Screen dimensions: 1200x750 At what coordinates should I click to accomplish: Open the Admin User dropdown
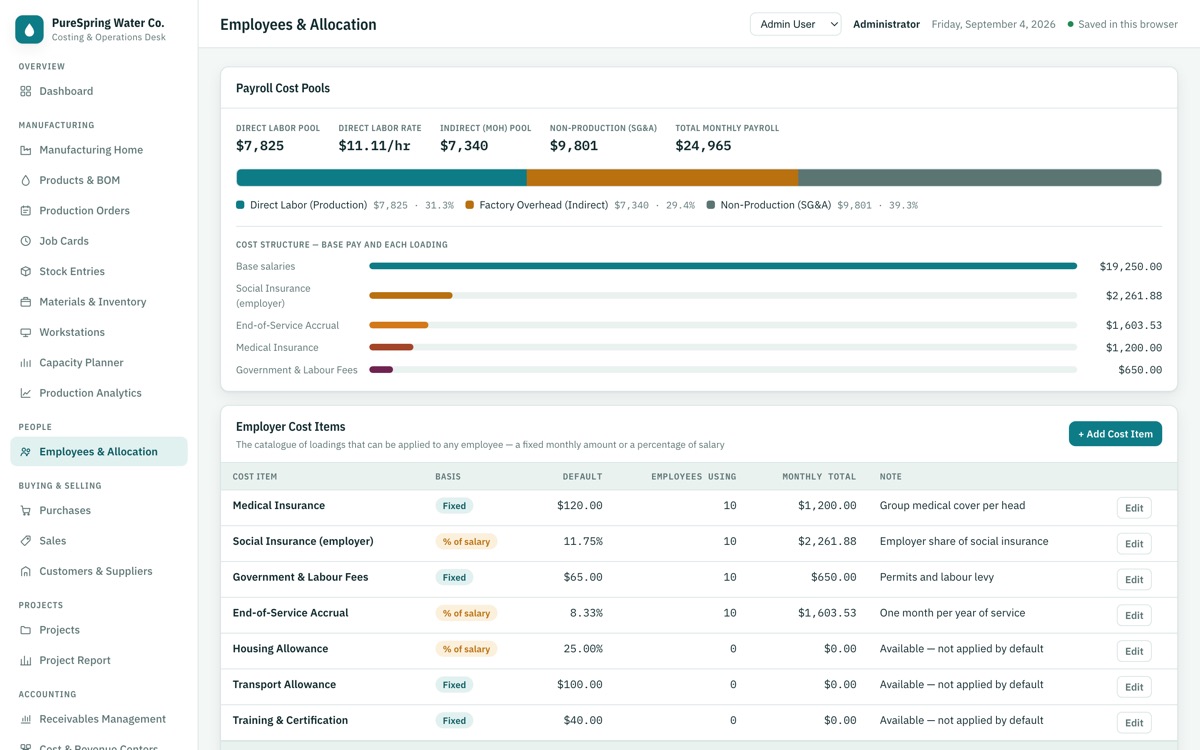pyautogui.click(x=796, y=24)
